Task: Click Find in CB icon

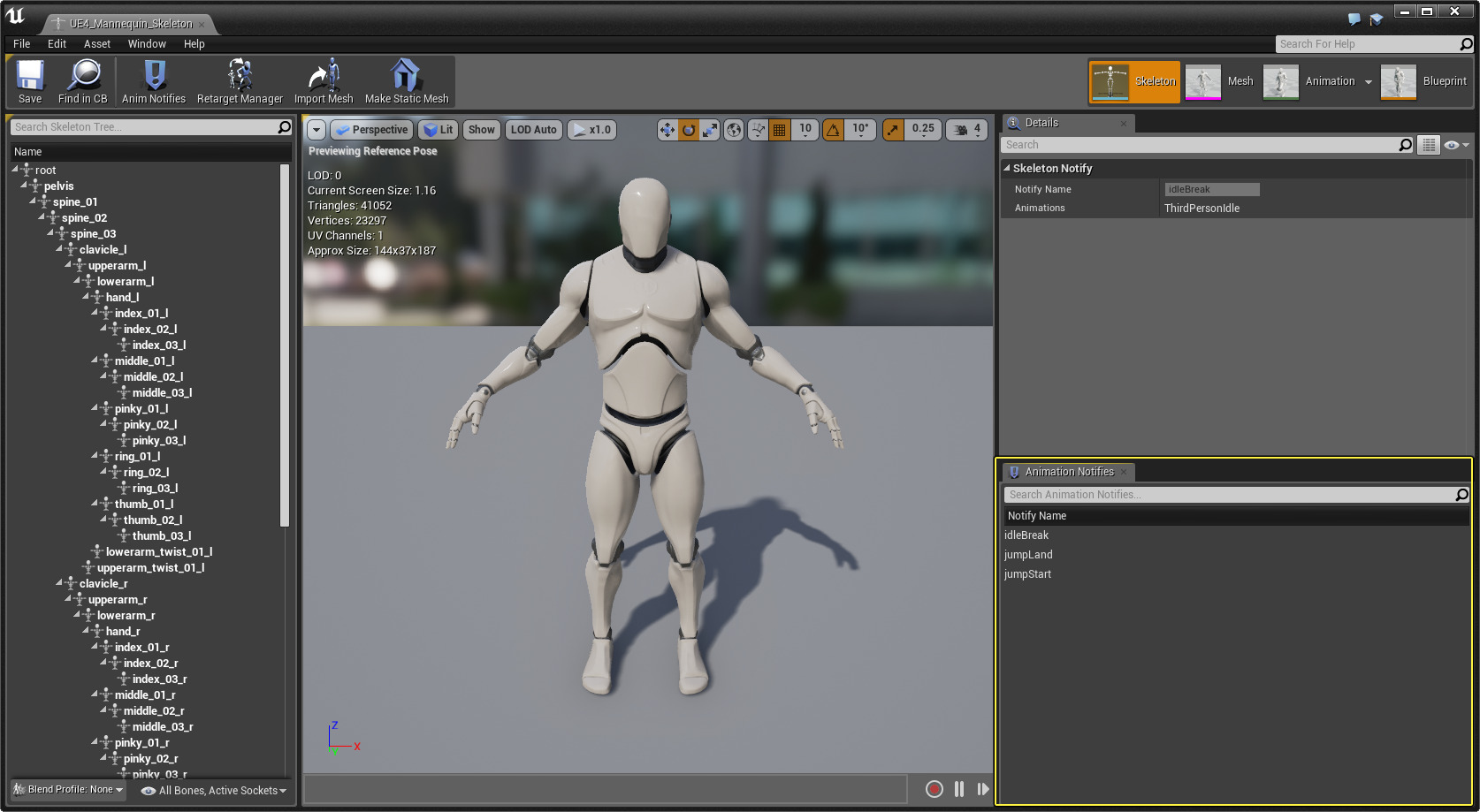Action: [83, 81]
